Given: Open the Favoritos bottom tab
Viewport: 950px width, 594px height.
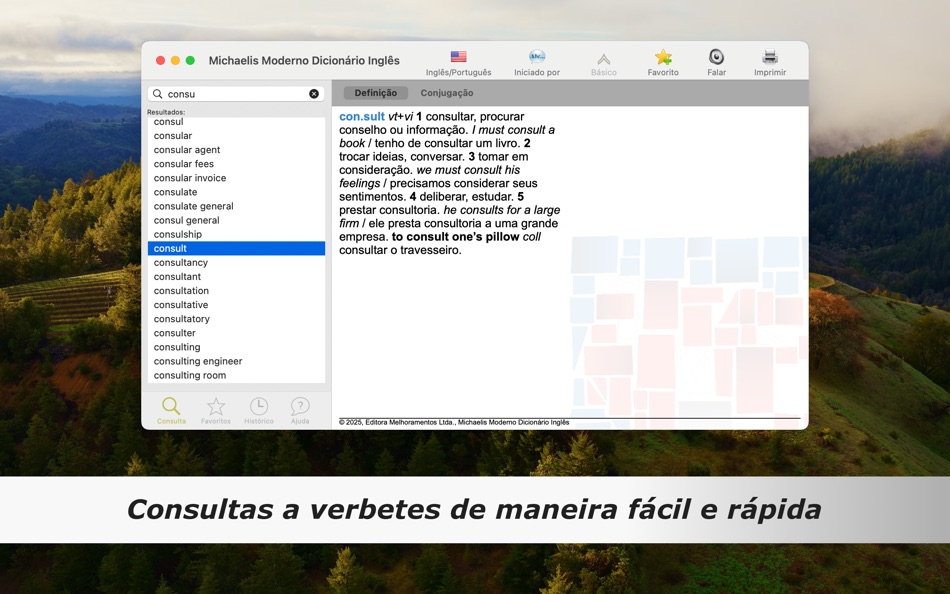Looking at the screenshot, I should coord(216,410).
